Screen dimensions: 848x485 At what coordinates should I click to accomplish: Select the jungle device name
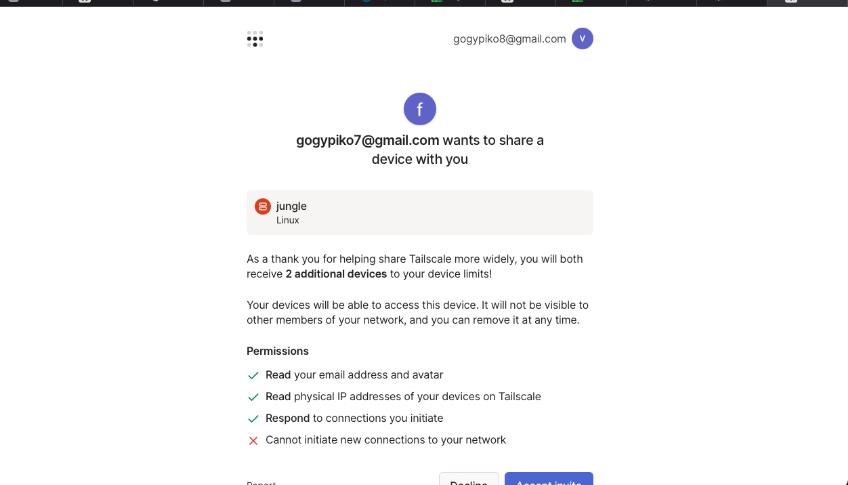pyautogui.click(x=291, y=206)
